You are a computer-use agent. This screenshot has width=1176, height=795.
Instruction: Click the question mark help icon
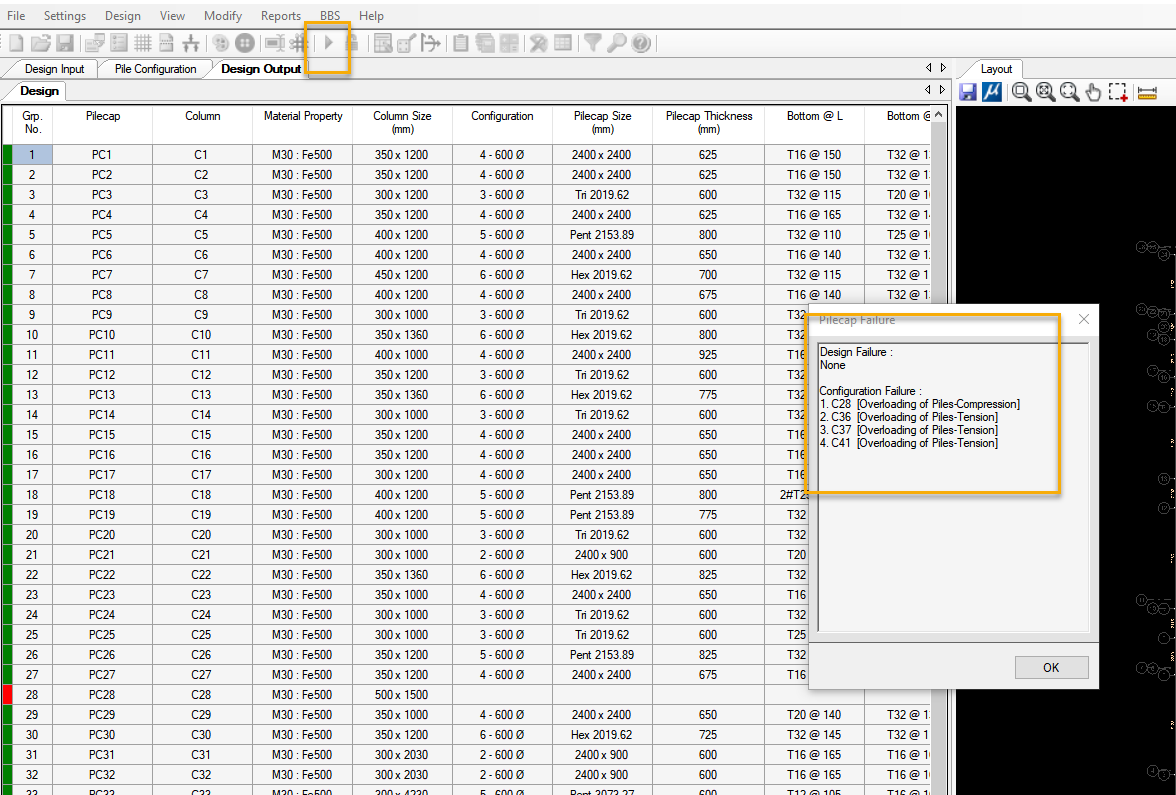pos(640,43)
